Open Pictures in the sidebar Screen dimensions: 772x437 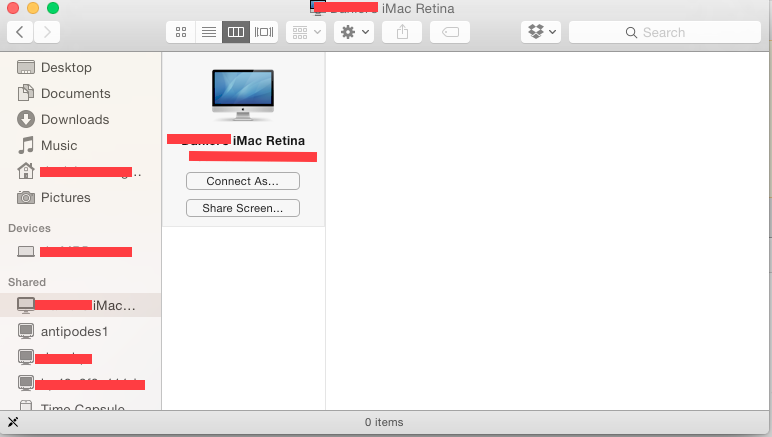tap(81, 197)
